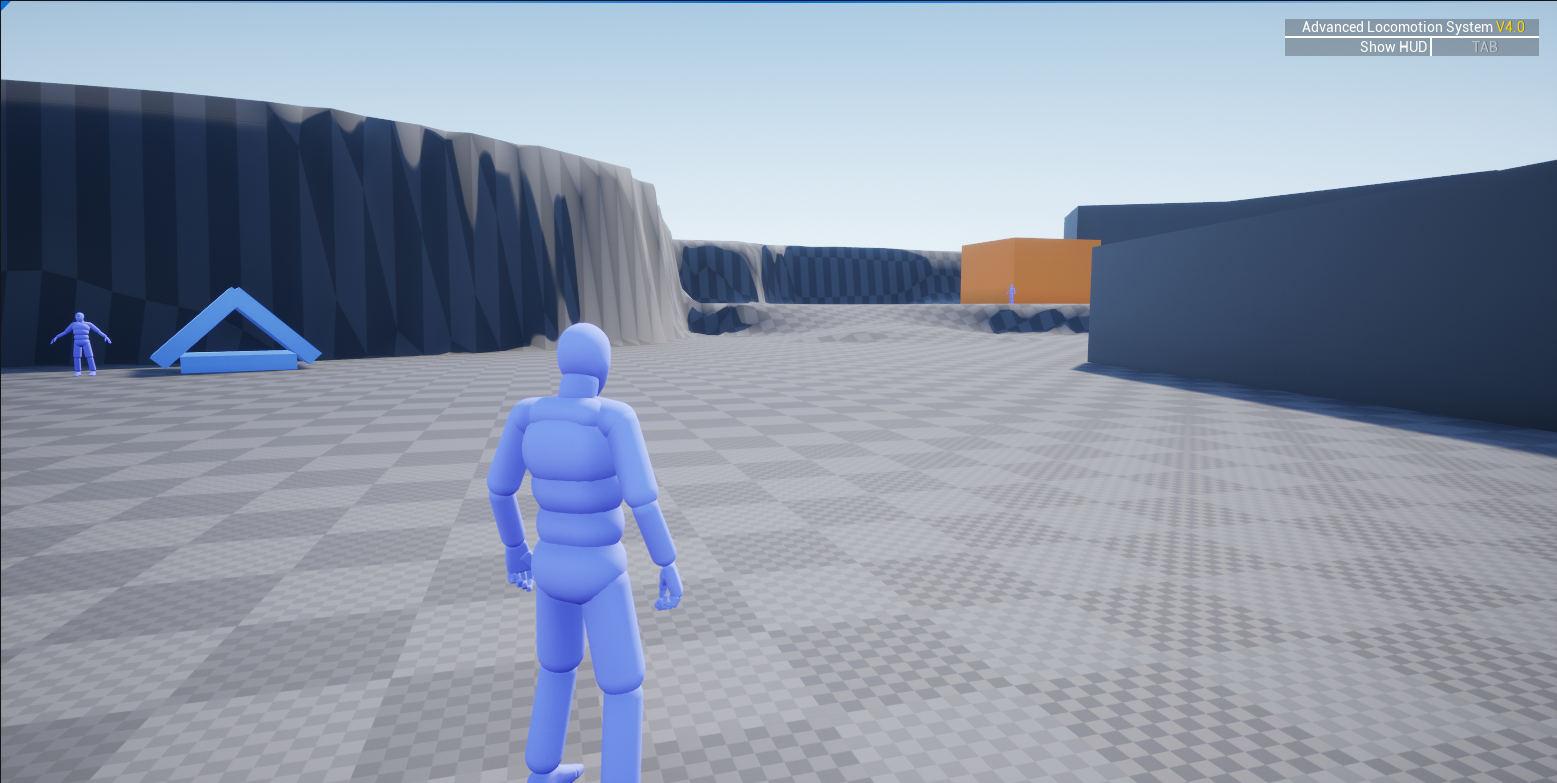Select the distant mannequin on the left

click(80, 345)
